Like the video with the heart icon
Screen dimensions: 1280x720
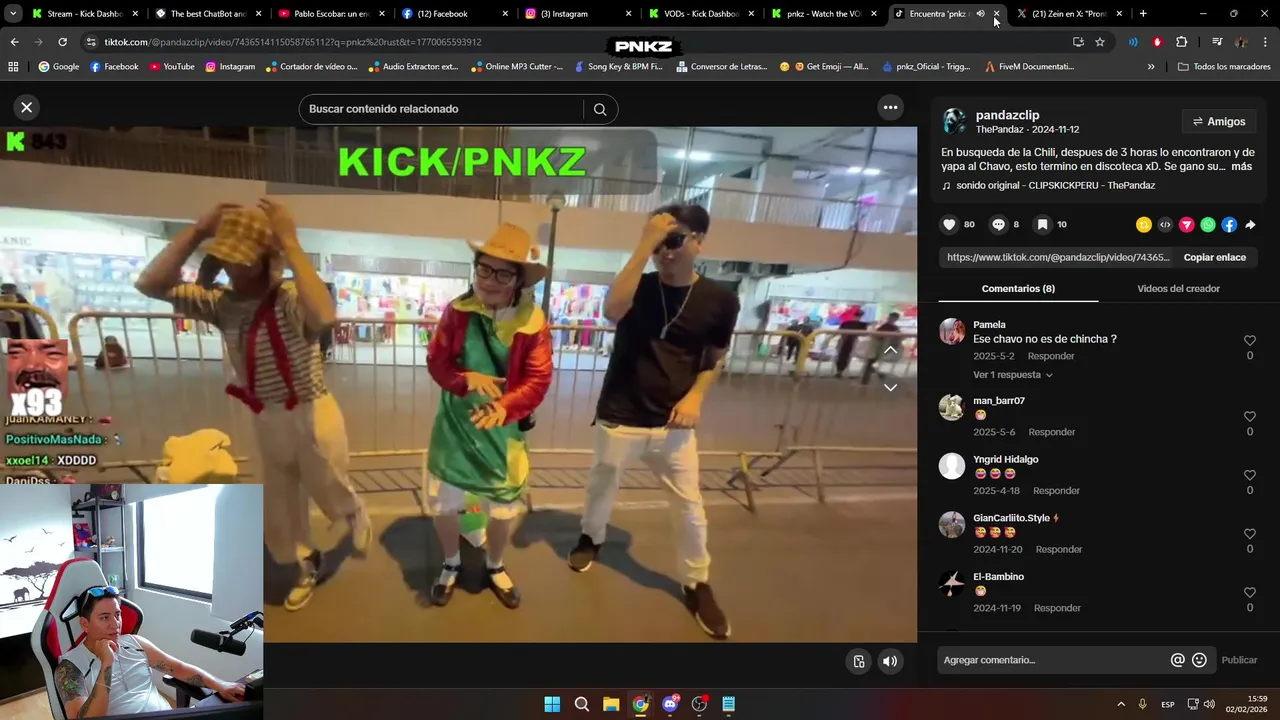click(950, 225)
